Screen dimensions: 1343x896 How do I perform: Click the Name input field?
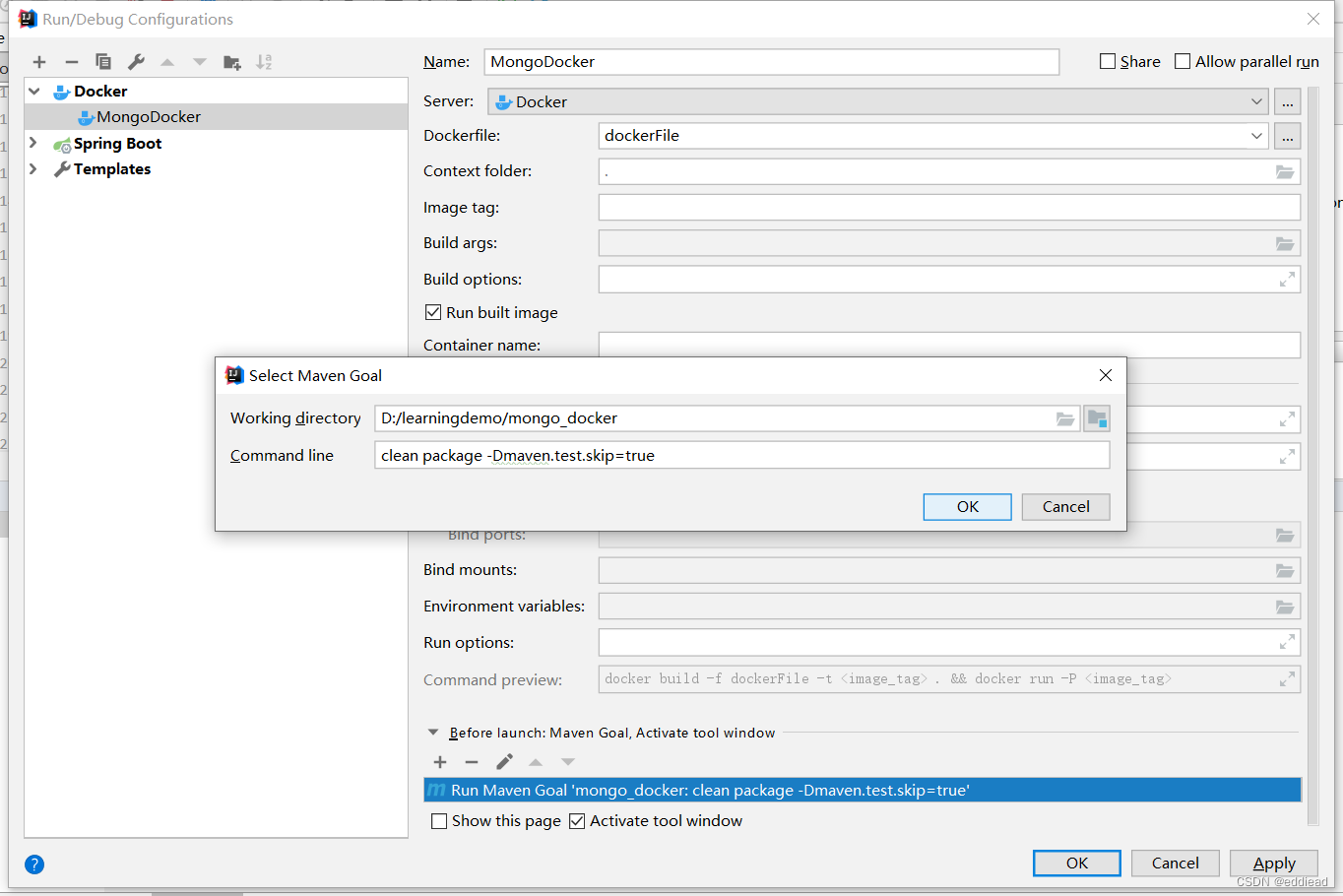[772, 62]
